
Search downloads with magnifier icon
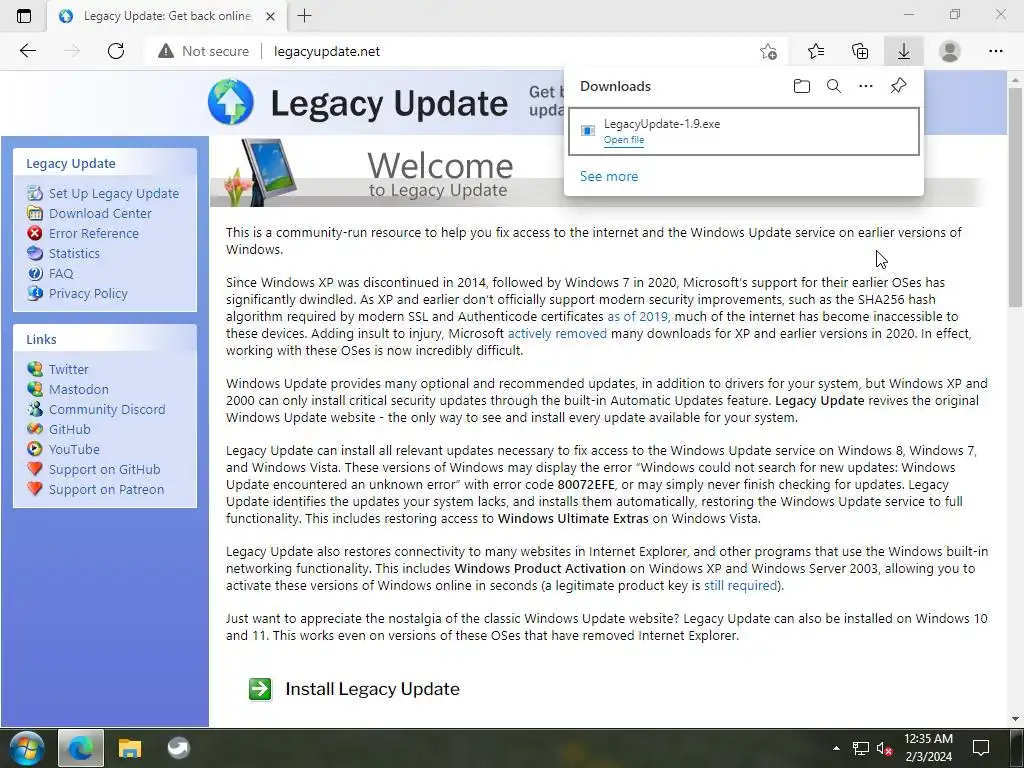pos(834,86)
